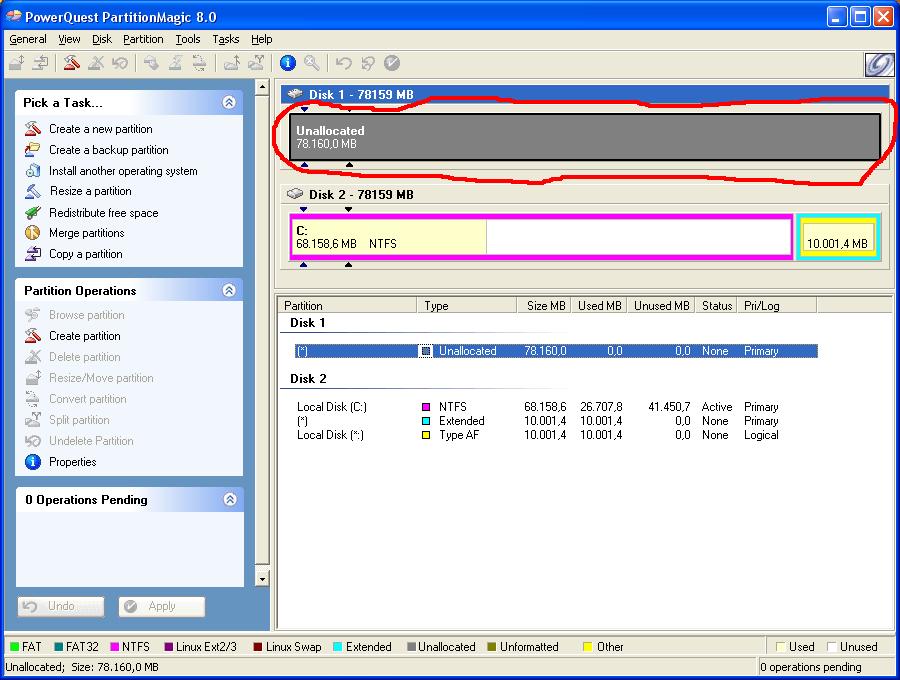Click the Pri/Log column header

(x=777, y=305)
